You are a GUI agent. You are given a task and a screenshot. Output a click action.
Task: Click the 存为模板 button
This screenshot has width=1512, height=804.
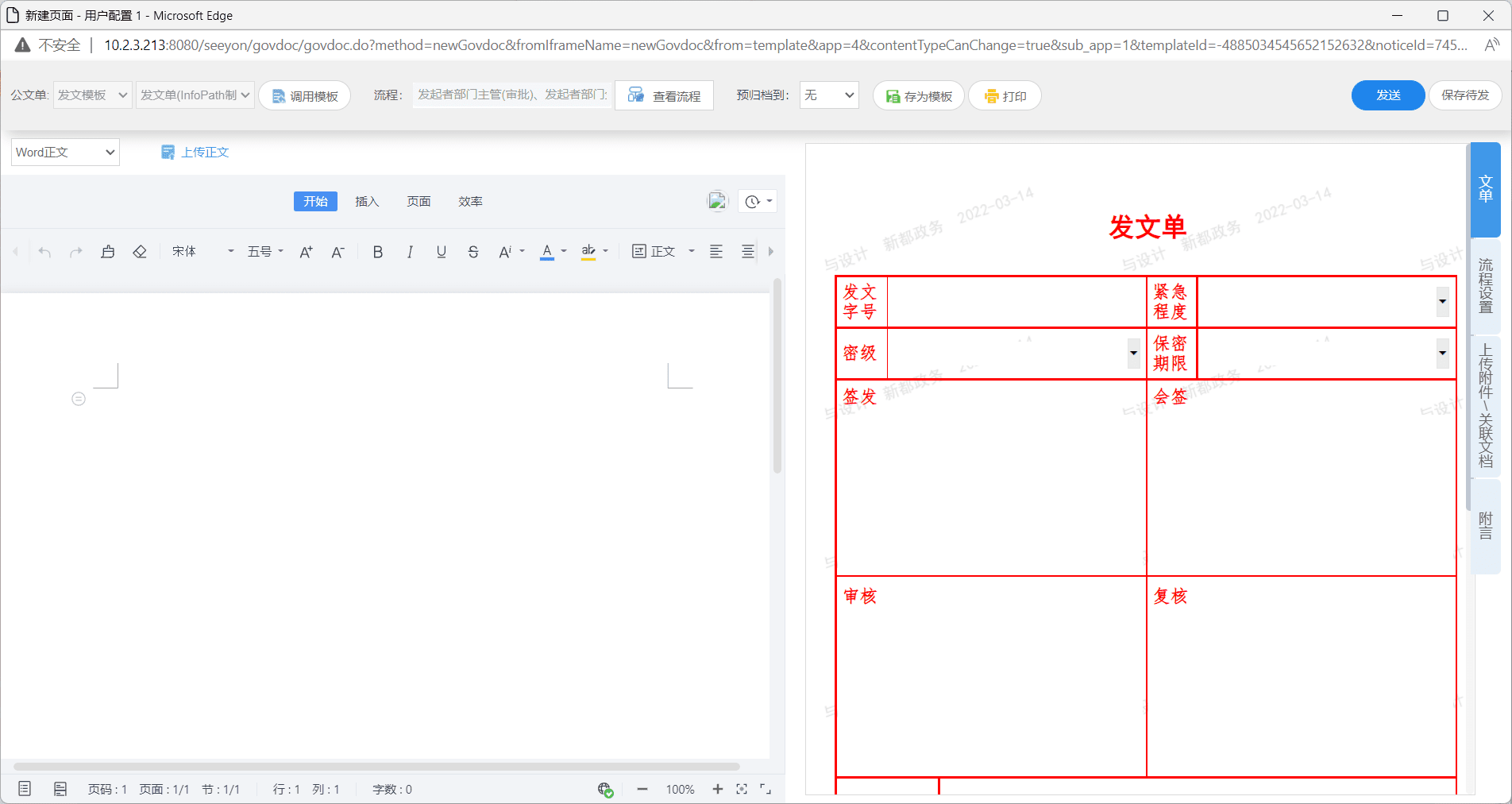click(919, 96)
